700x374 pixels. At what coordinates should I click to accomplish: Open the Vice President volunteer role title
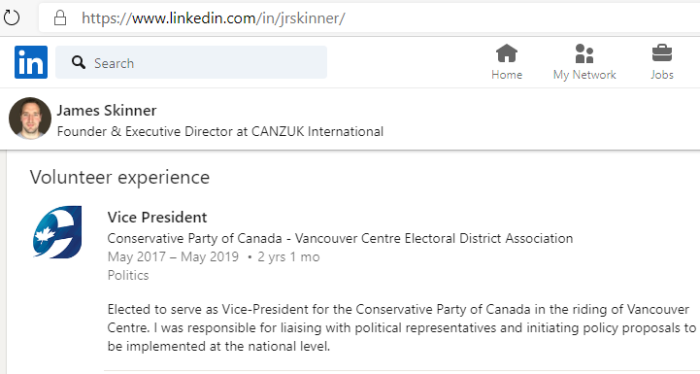tap(157, 217)
